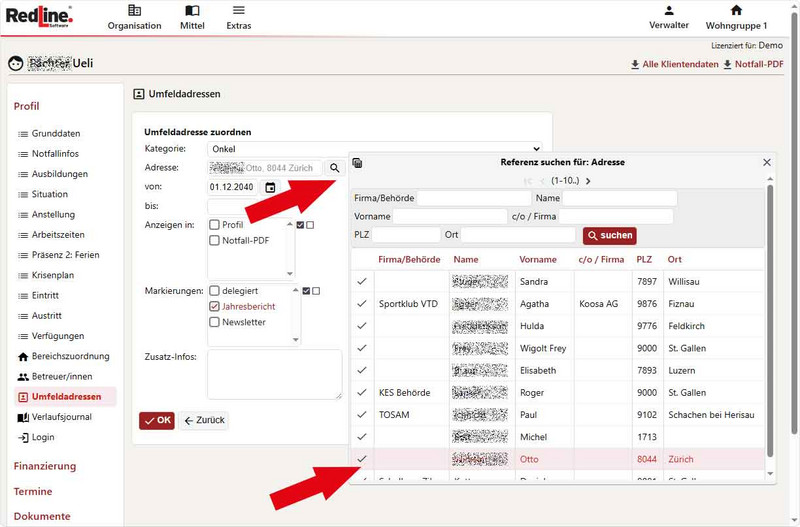Open the Extras menu
Viewport: 800px width, 527px height.
[x=239, y=17]
